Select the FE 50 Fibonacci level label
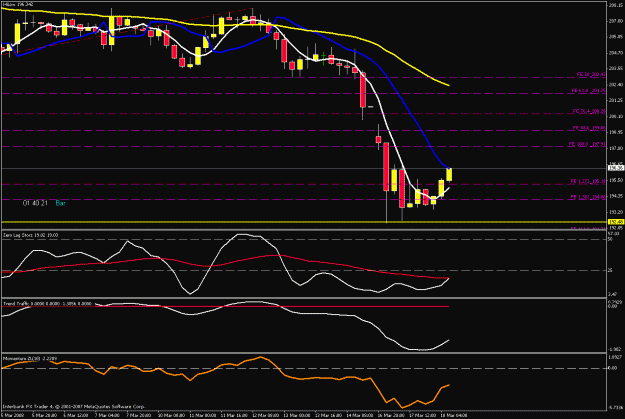This screenshot has width=625, height=419. (x=591, y=75)
